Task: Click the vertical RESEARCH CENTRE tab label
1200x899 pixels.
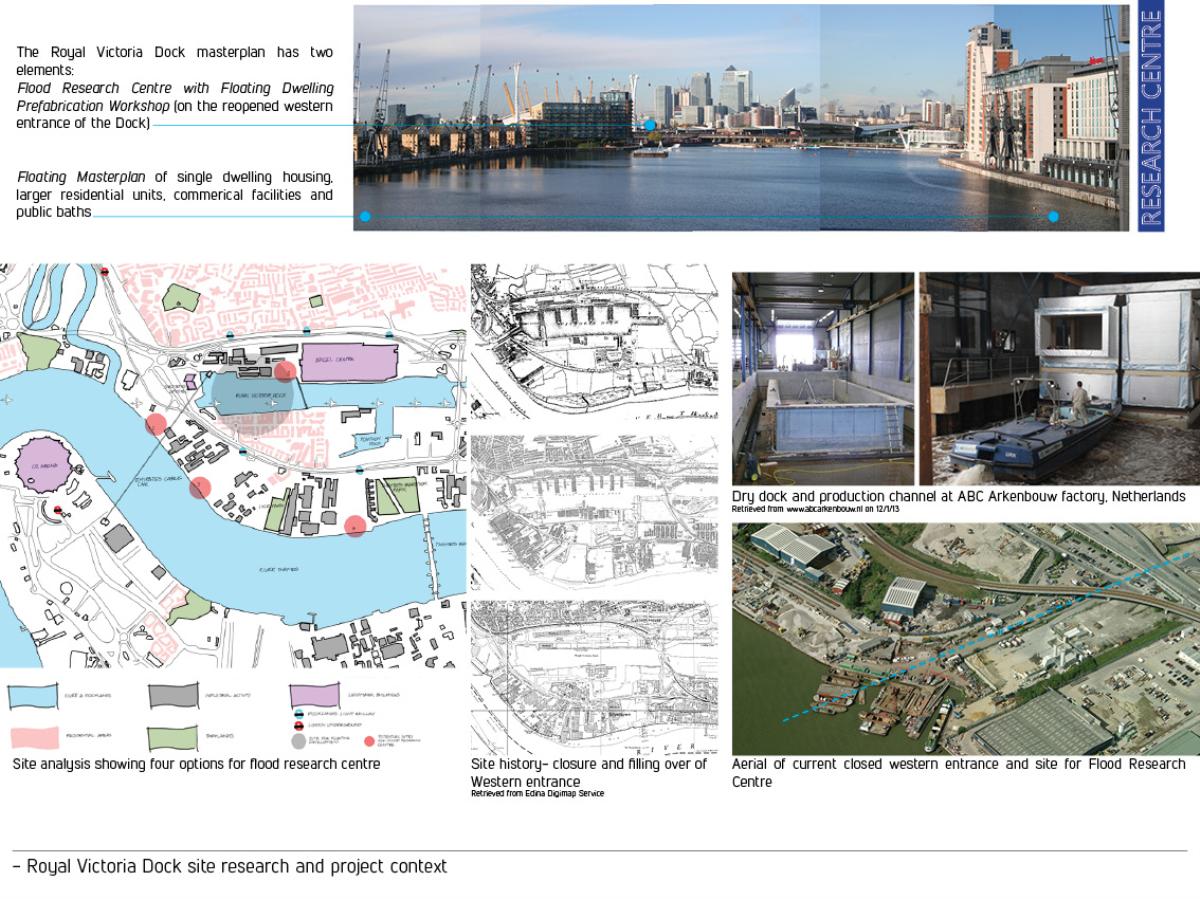Action: pos(1151,118)
